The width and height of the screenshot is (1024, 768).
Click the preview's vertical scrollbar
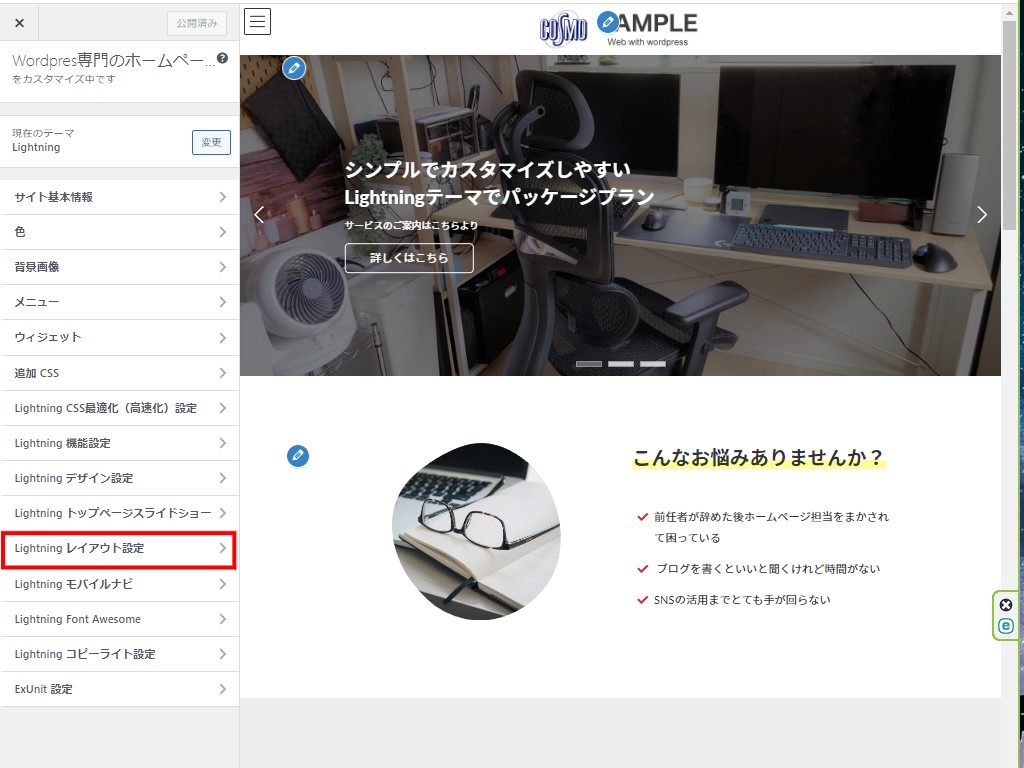pyautogui.click(x=1009, y=120)
